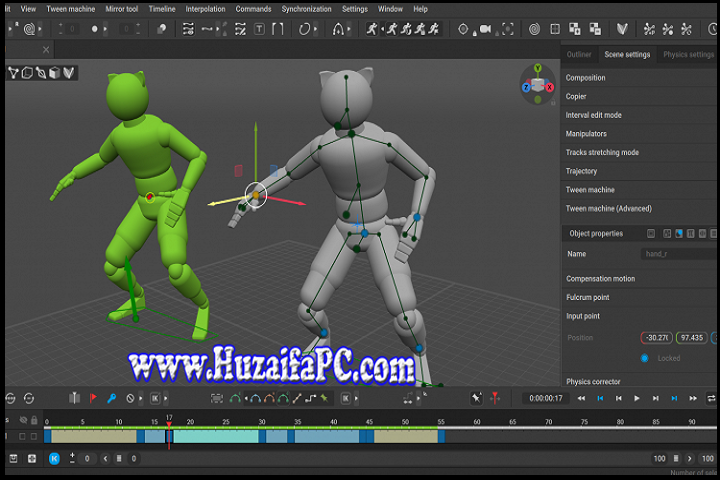Click the Name field showing hand_r
Screen dimensions: 720x480
pyautogui.click(x=679, y=254)
